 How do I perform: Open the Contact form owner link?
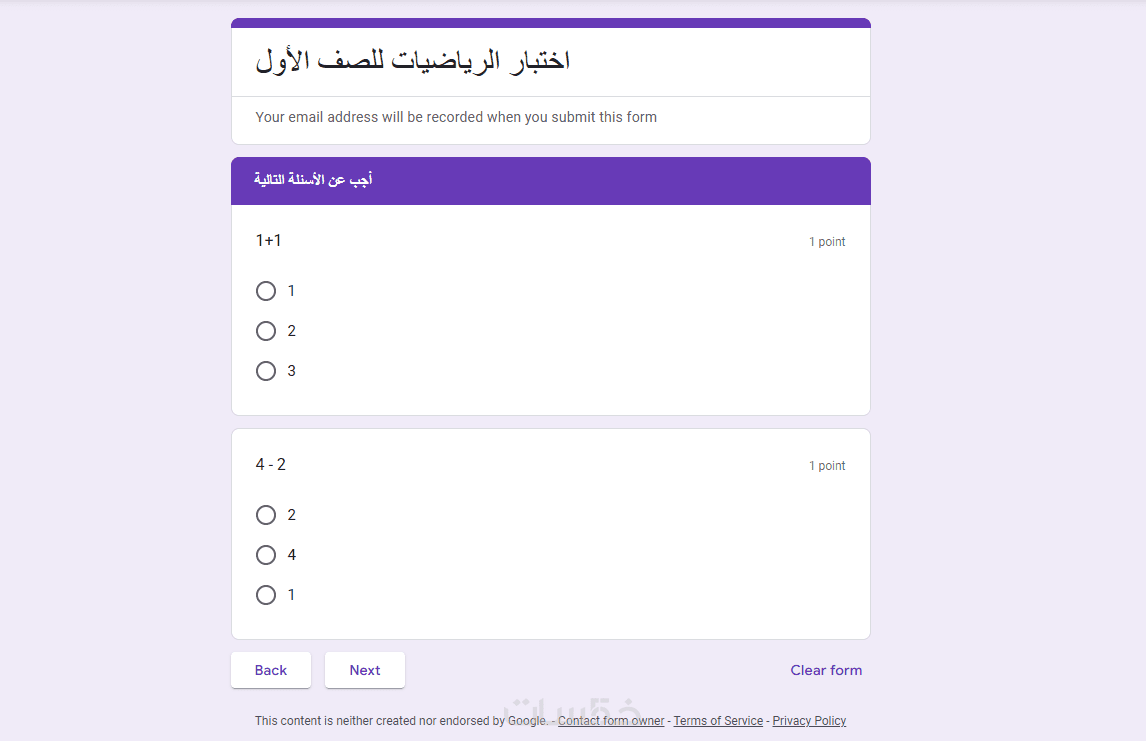(x=611, y=721)
